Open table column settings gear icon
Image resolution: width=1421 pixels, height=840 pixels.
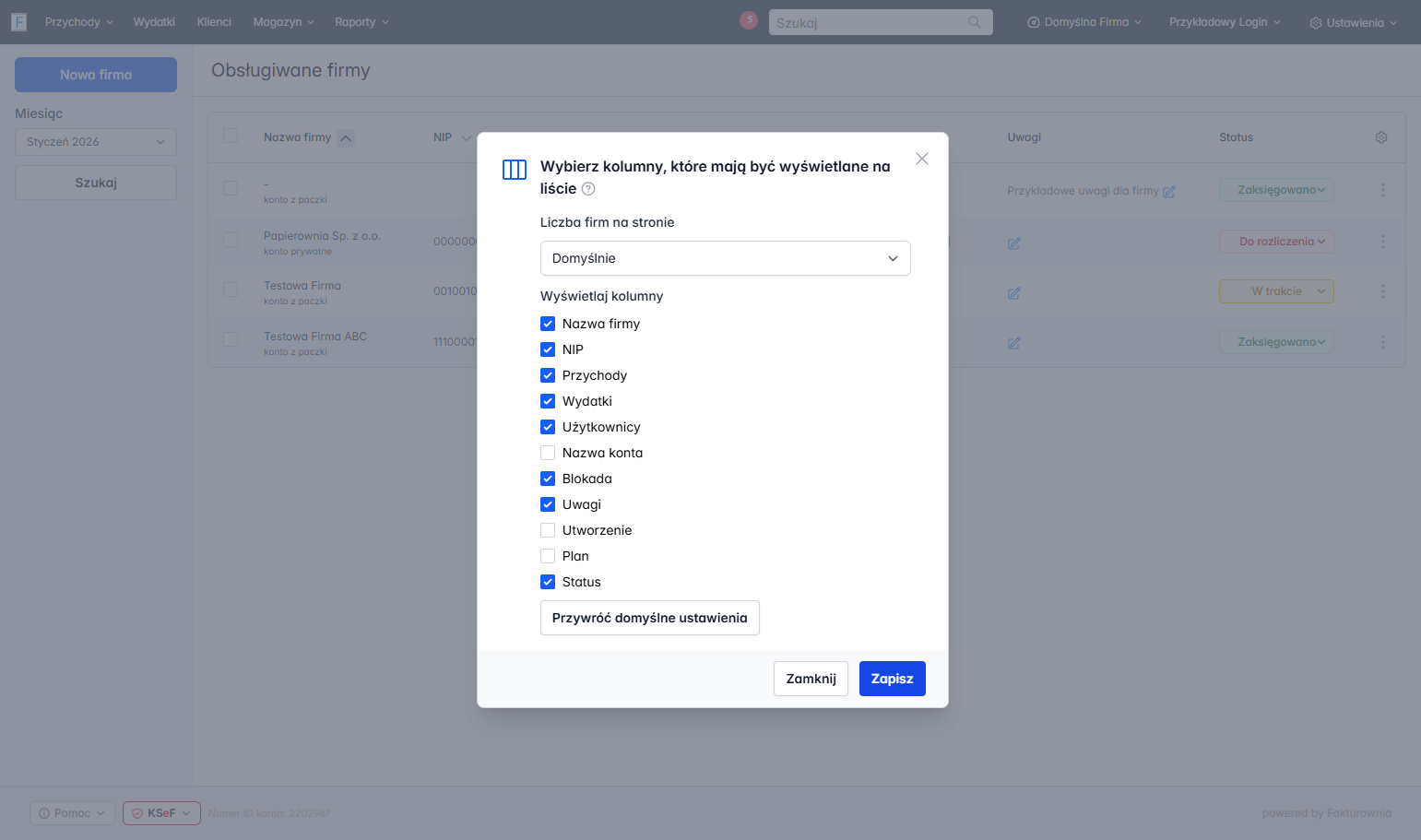[x=1381, y=137]
